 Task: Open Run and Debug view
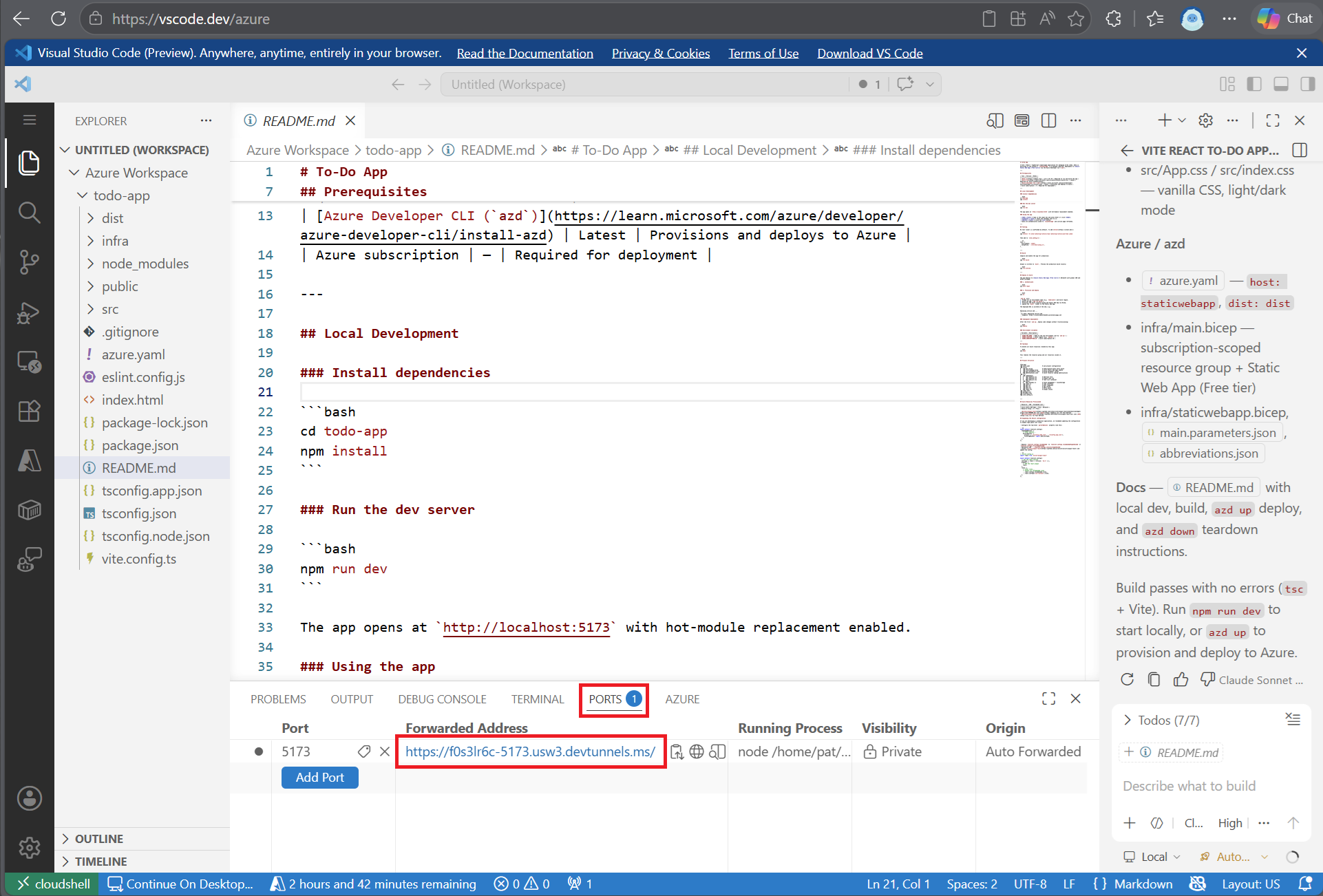click(29, 312)
